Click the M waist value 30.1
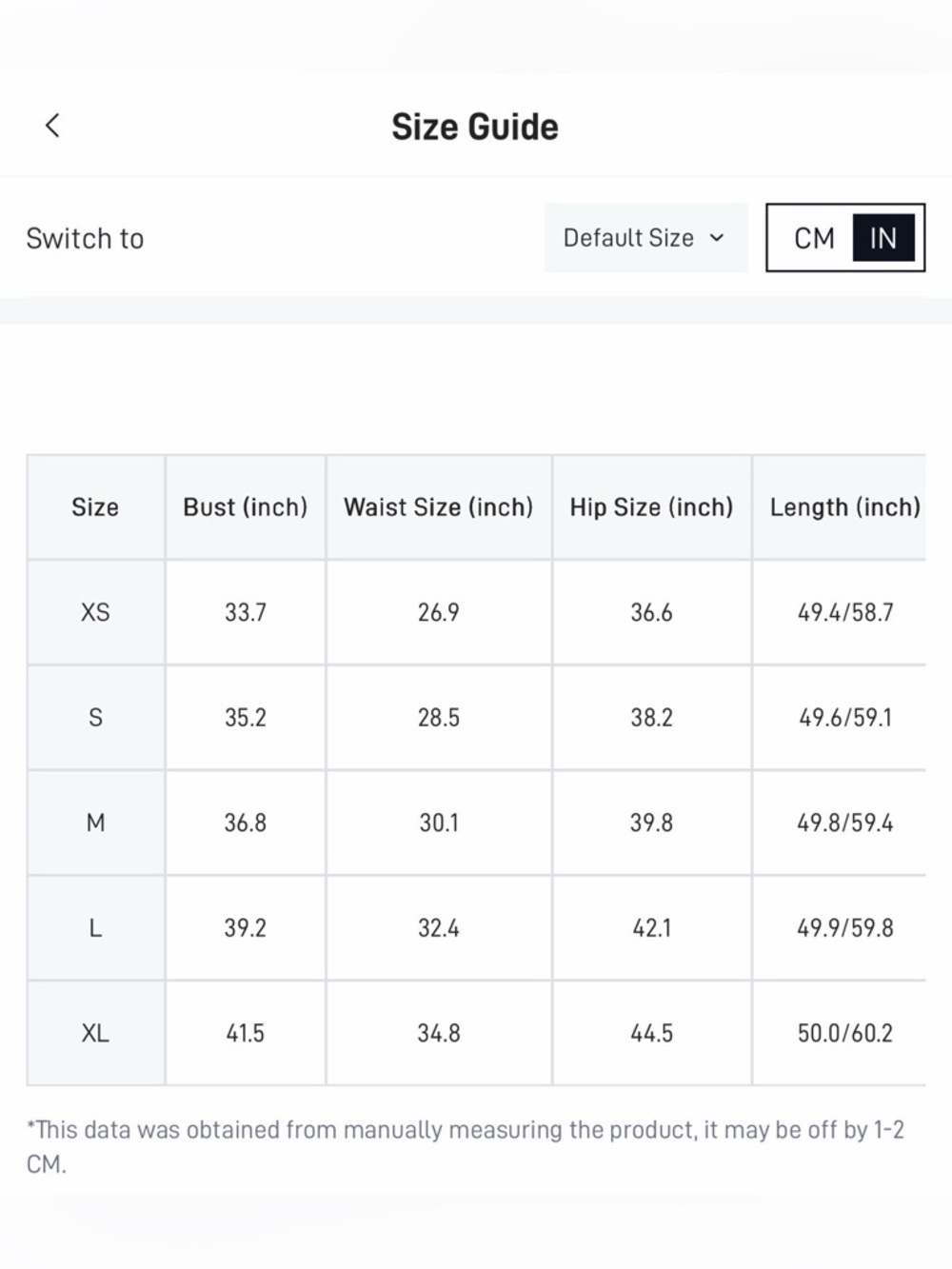Screen dimensions: 952x1269 439,823
